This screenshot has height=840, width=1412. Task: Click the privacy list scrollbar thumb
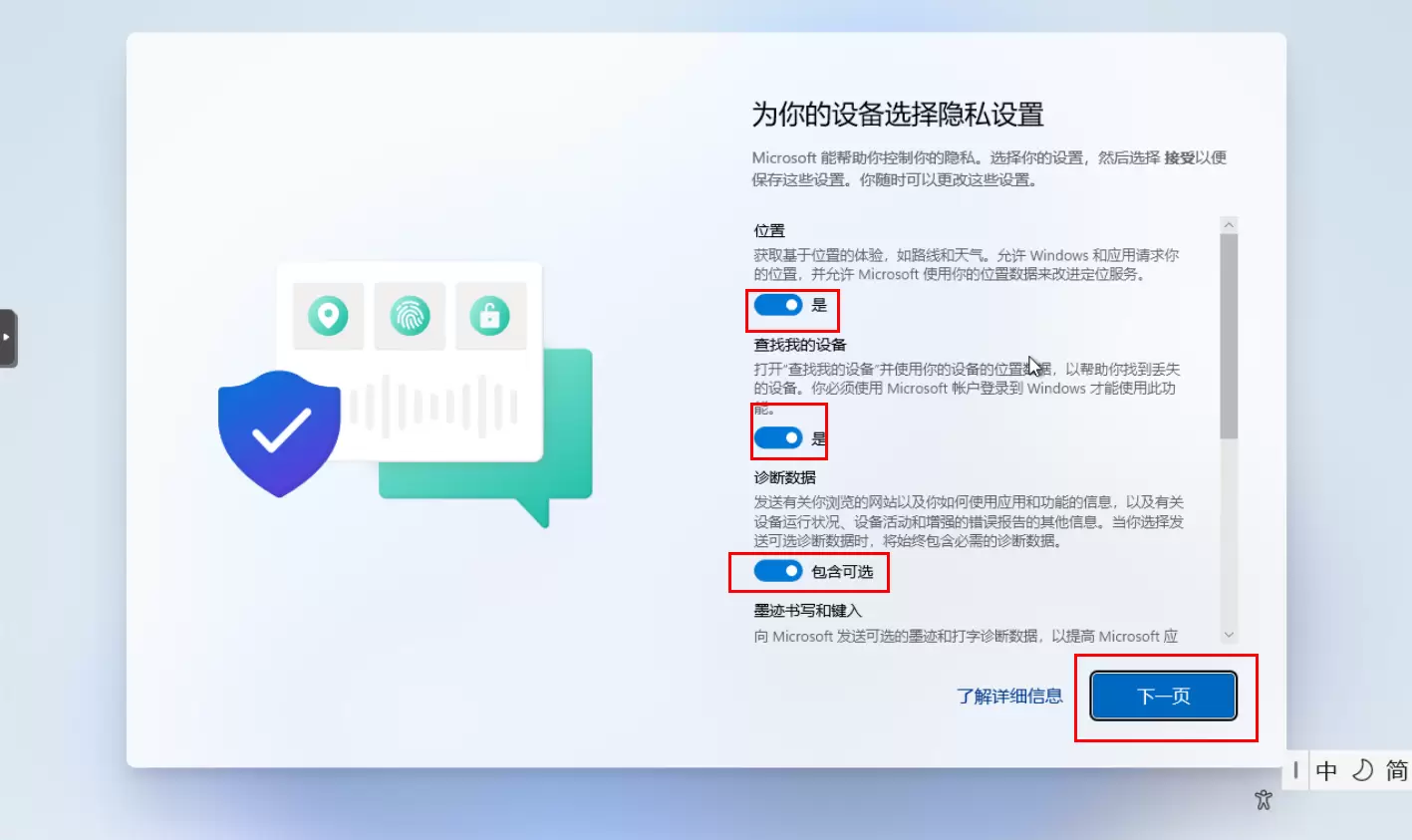tap(1229, 337)
